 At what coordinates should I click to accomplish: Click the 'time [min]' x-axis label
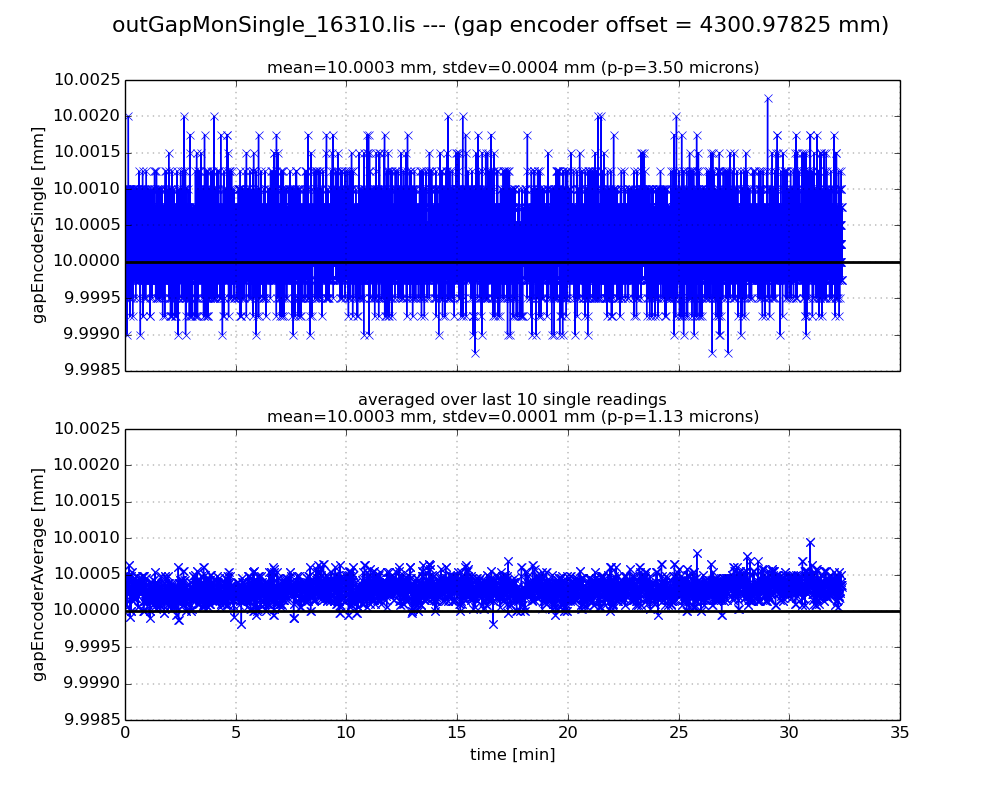coord(512,755)
